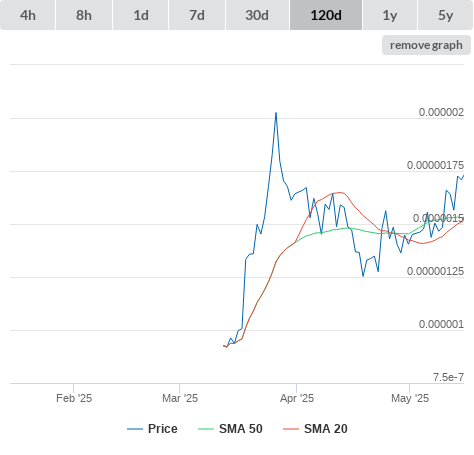This screenshot has height=455, width=474.
Task: Click the Feb '25 axis tick label
Action: 74,398
